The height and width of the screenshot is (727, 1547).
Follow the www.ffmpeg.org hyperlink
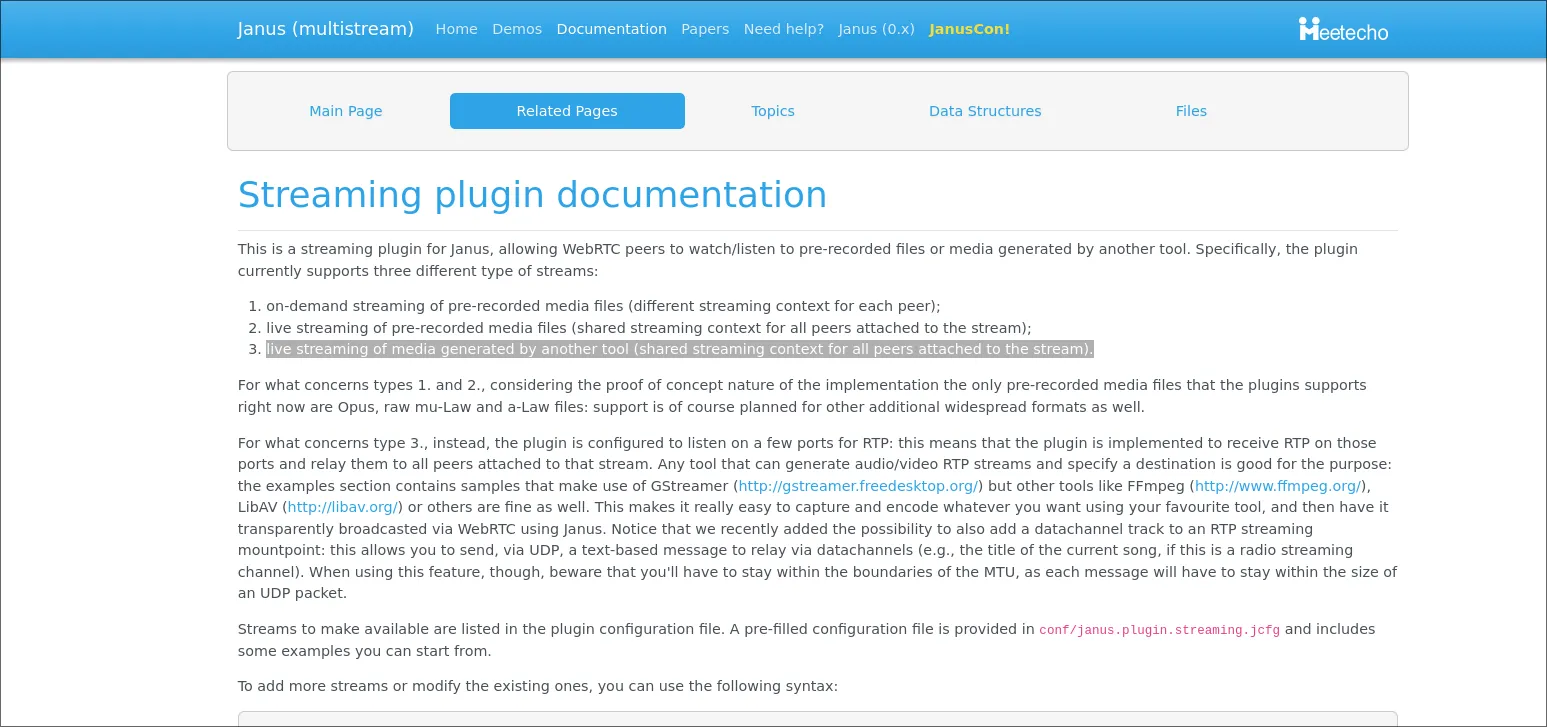[x=1277, y=486]
